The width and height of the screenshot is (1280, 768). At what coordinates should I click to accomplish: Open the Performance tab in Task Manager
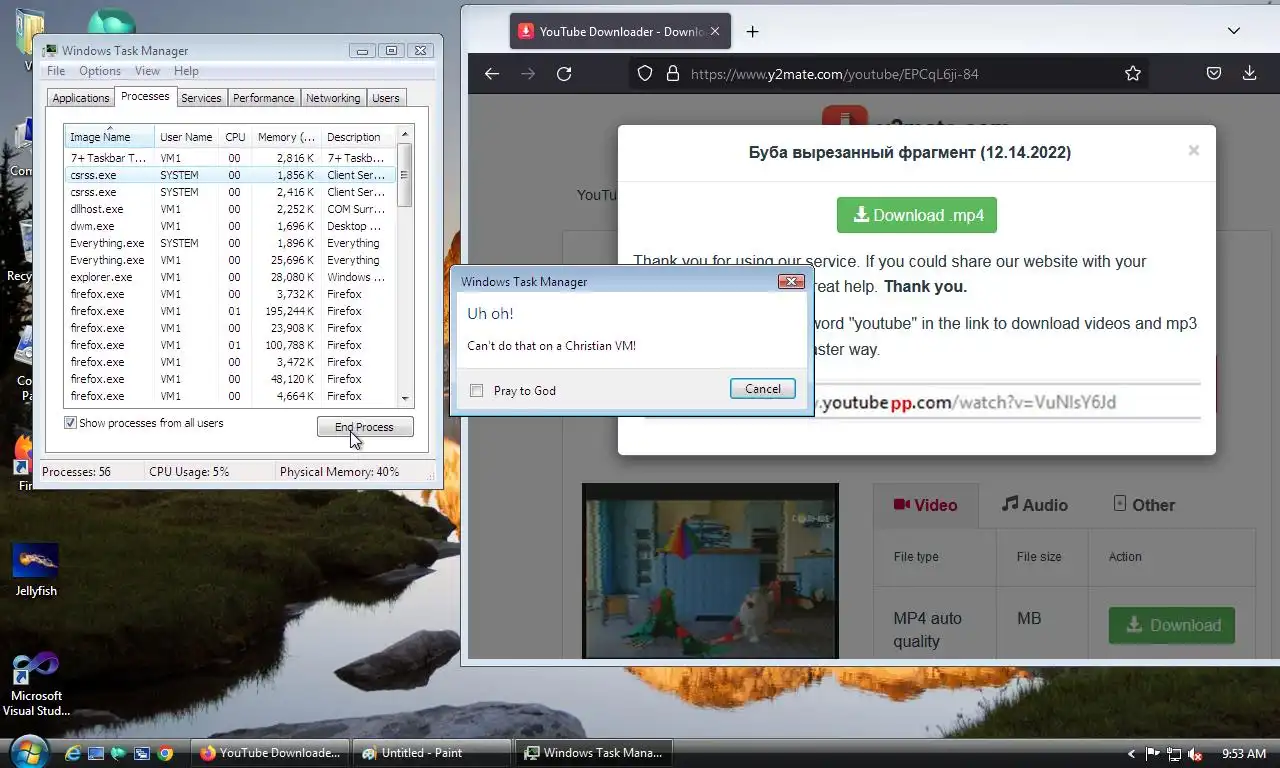pos(264,98)
